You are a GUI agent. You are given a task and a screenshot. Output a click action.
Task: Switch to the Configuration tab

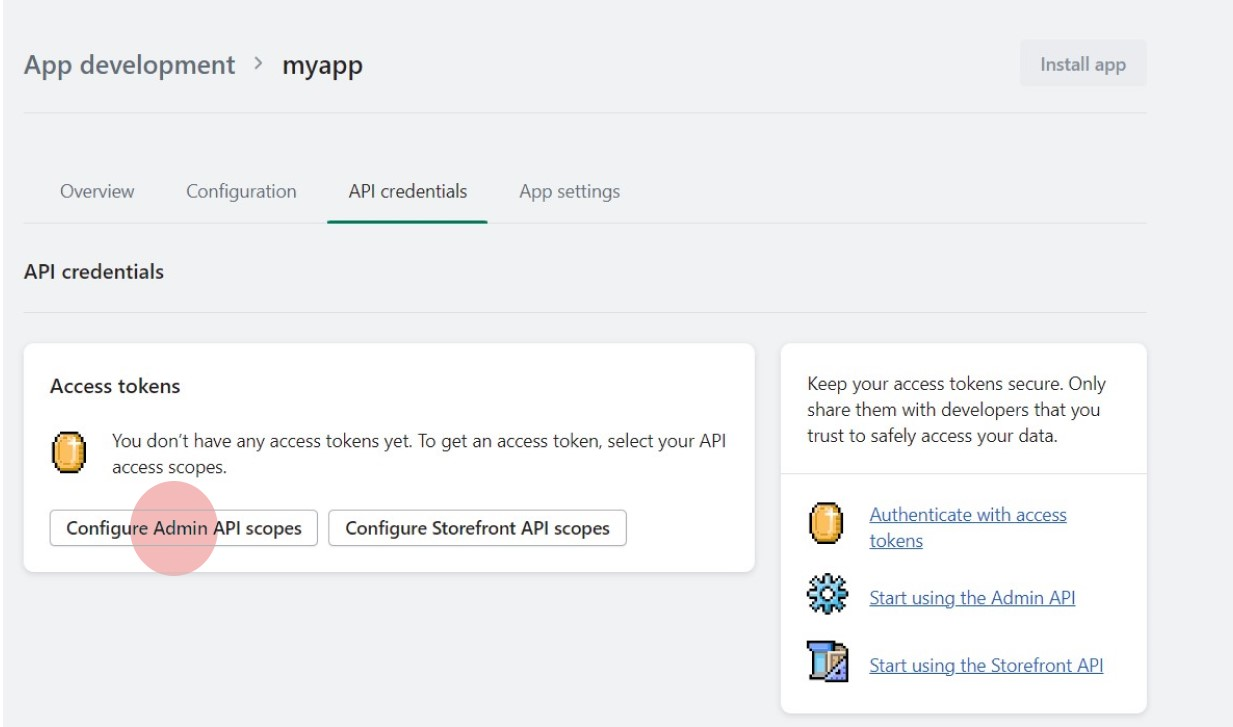pos(241,191)
